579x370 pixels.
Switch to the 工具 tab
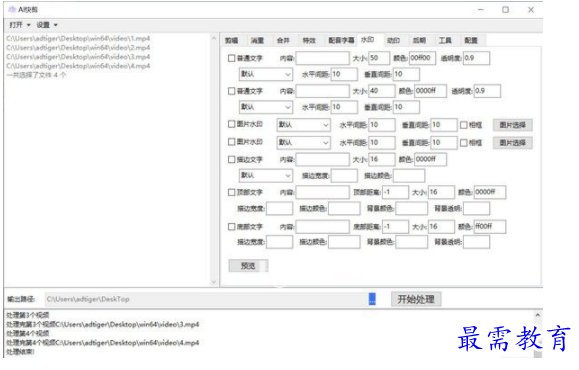(x=445, y=40)
